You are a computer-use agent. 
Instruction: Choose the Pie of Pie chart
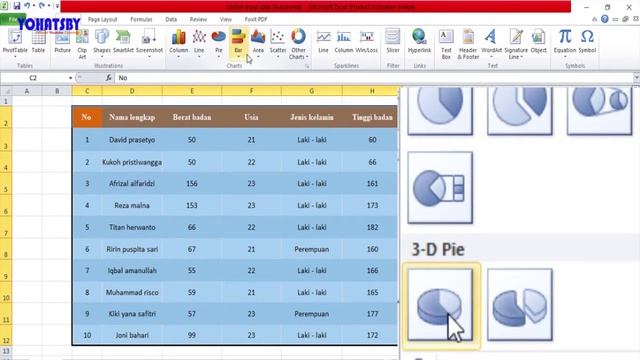tap(599, 110)
